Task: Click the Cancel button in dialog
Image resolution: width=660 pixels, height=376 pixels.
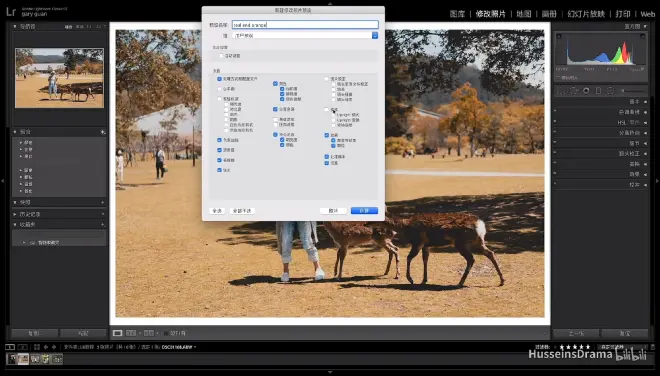Action: [x=333, y=211]
